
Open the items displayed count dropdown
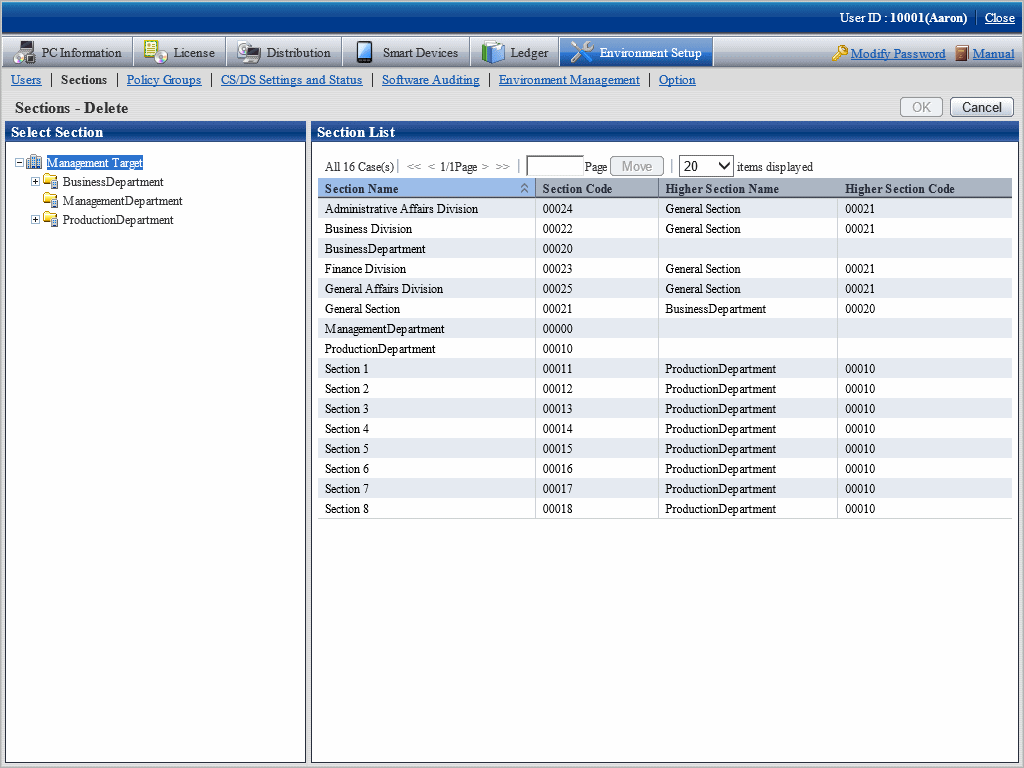pos(706,167)
